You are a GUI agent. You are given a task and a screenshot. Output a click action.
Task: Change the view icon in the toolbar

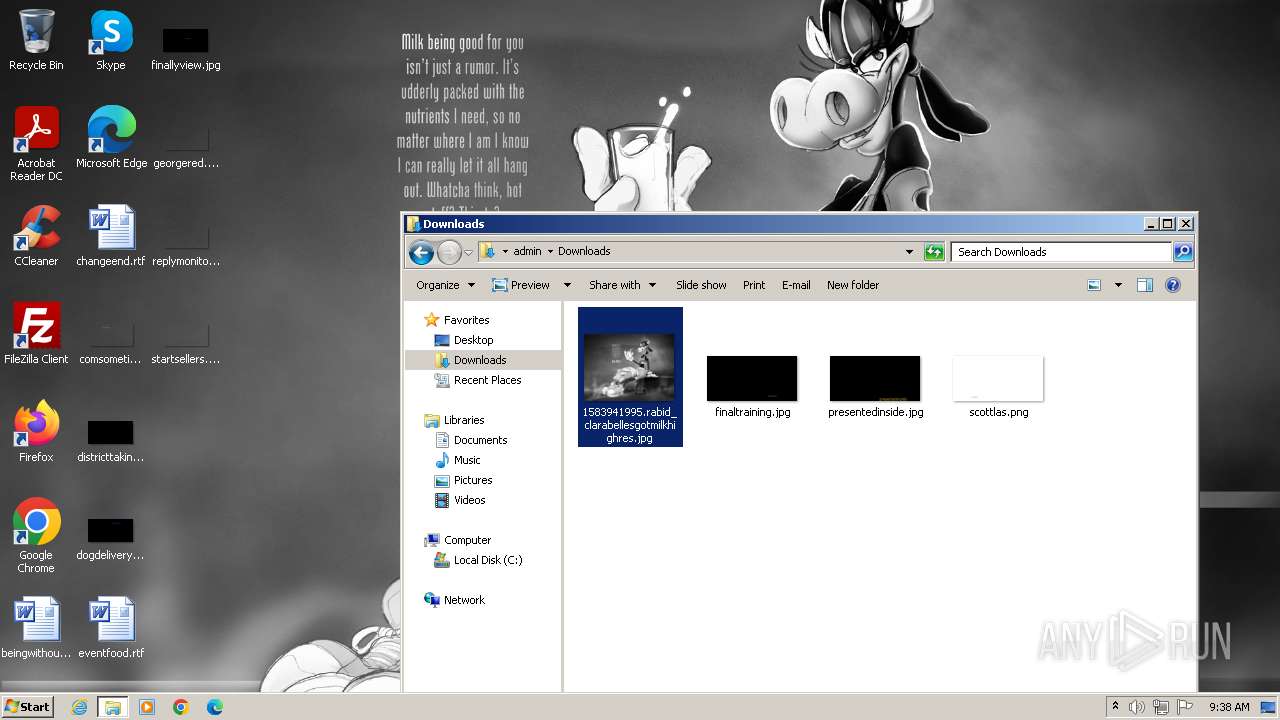click(x=1094, y=285)
